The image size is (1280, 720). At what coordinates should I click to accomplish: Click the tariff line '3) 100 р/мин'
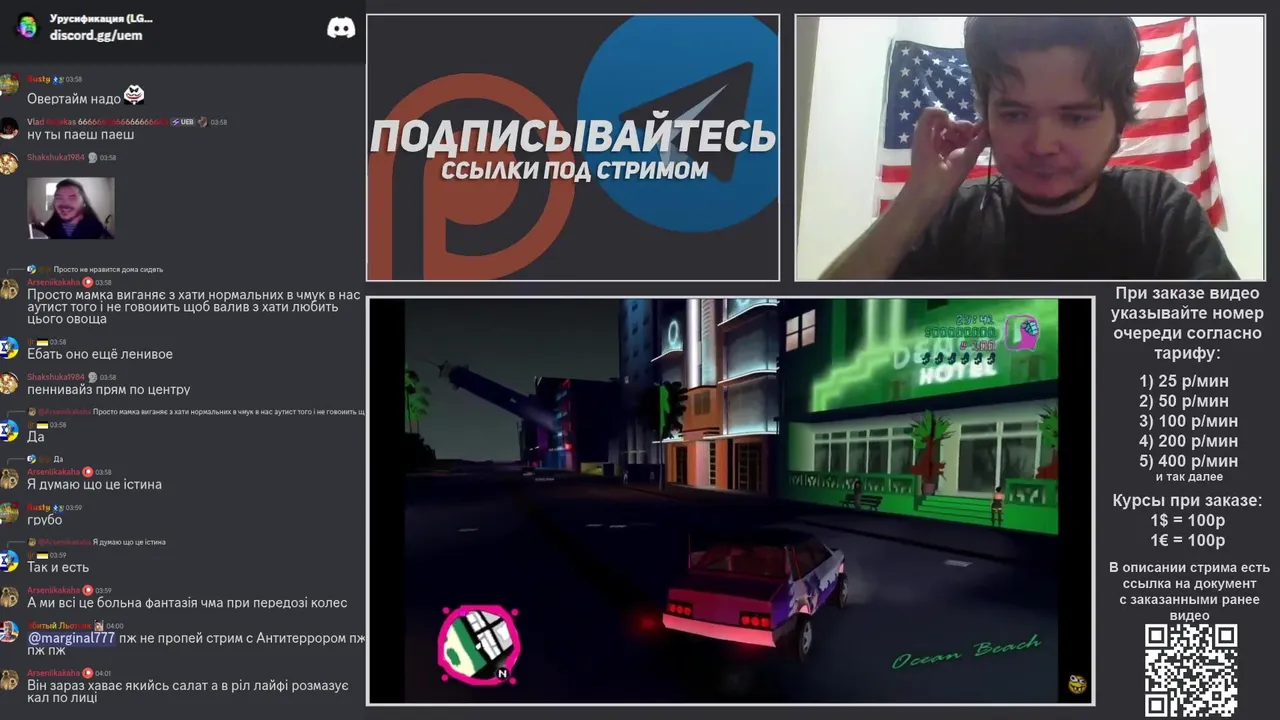point(1188,421)
